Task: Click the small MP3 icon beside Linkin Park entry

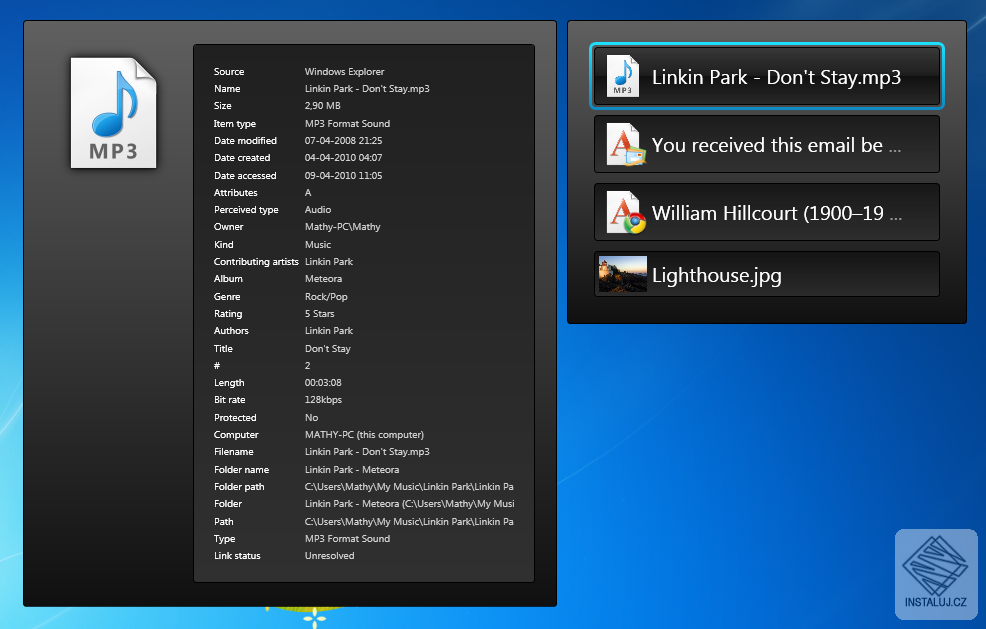Action: [623, 77]
